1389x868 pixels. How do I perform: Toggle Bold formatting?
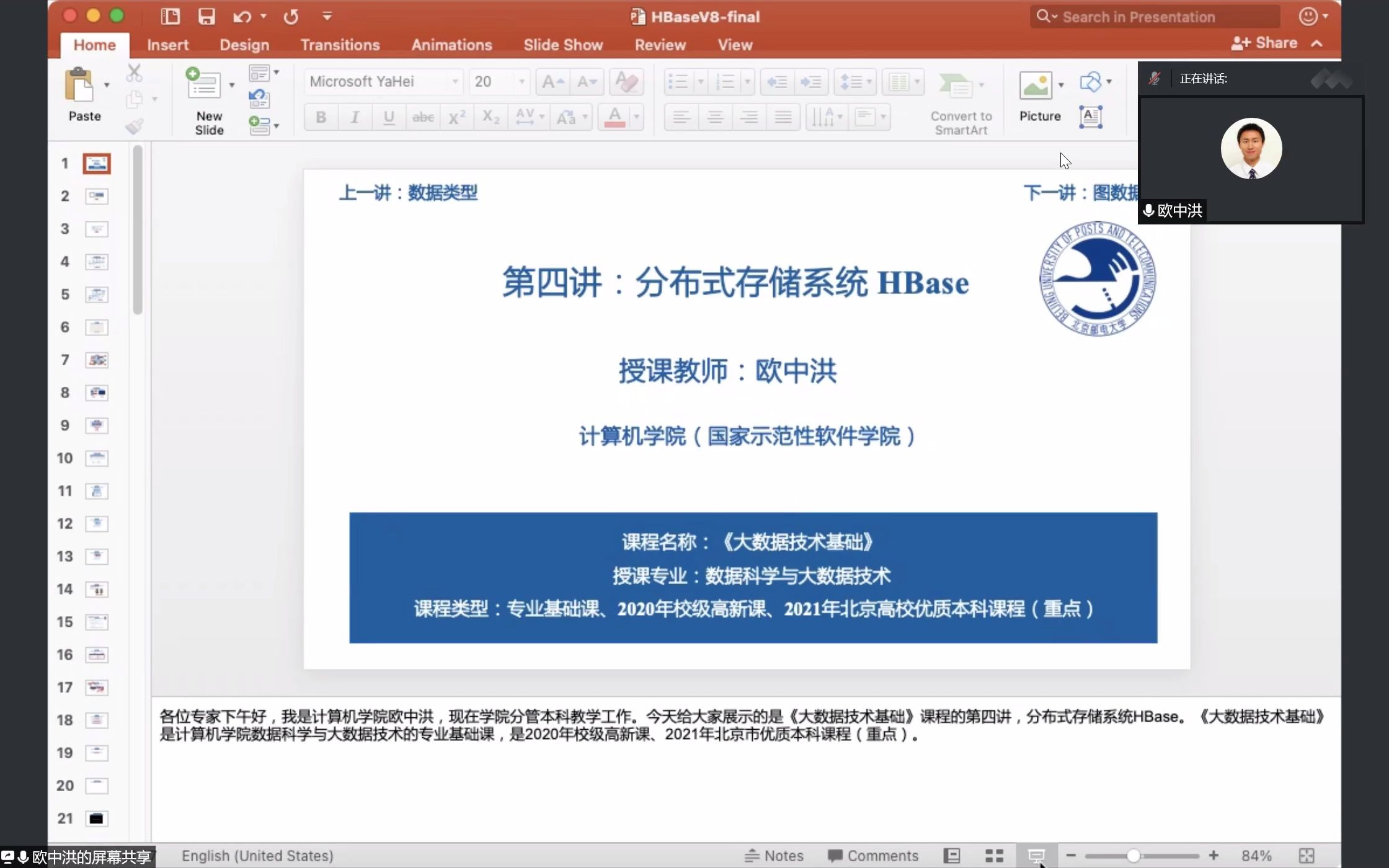point(321,117)
